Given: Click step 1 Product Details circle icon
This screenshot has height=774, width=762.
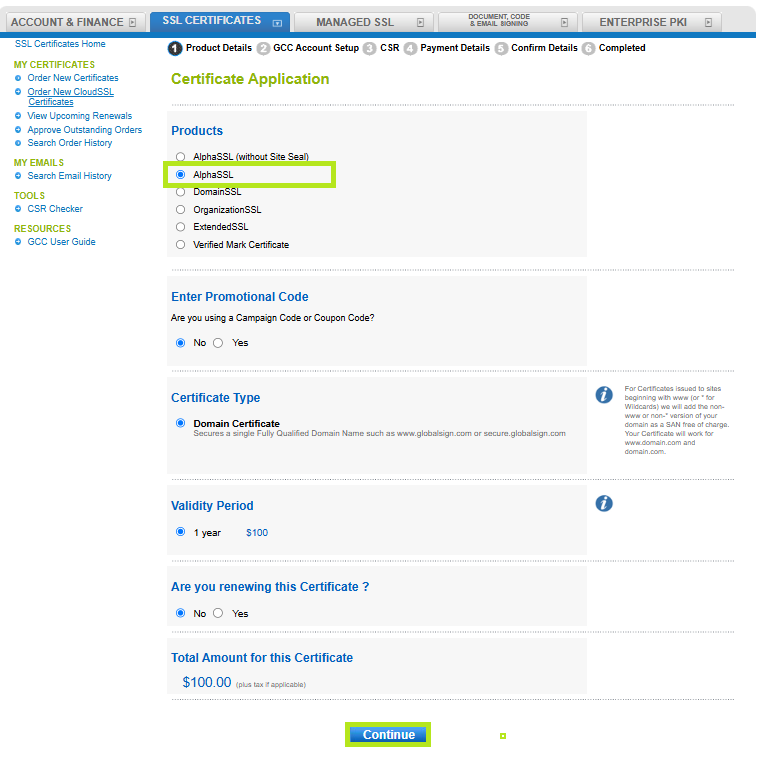Looking at the screenshot, I should click(x=175, y=48).
